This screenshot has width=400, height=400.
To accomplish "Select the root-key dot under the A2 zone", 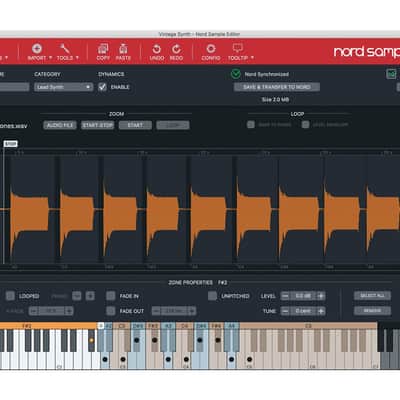I will click(105, 359).
